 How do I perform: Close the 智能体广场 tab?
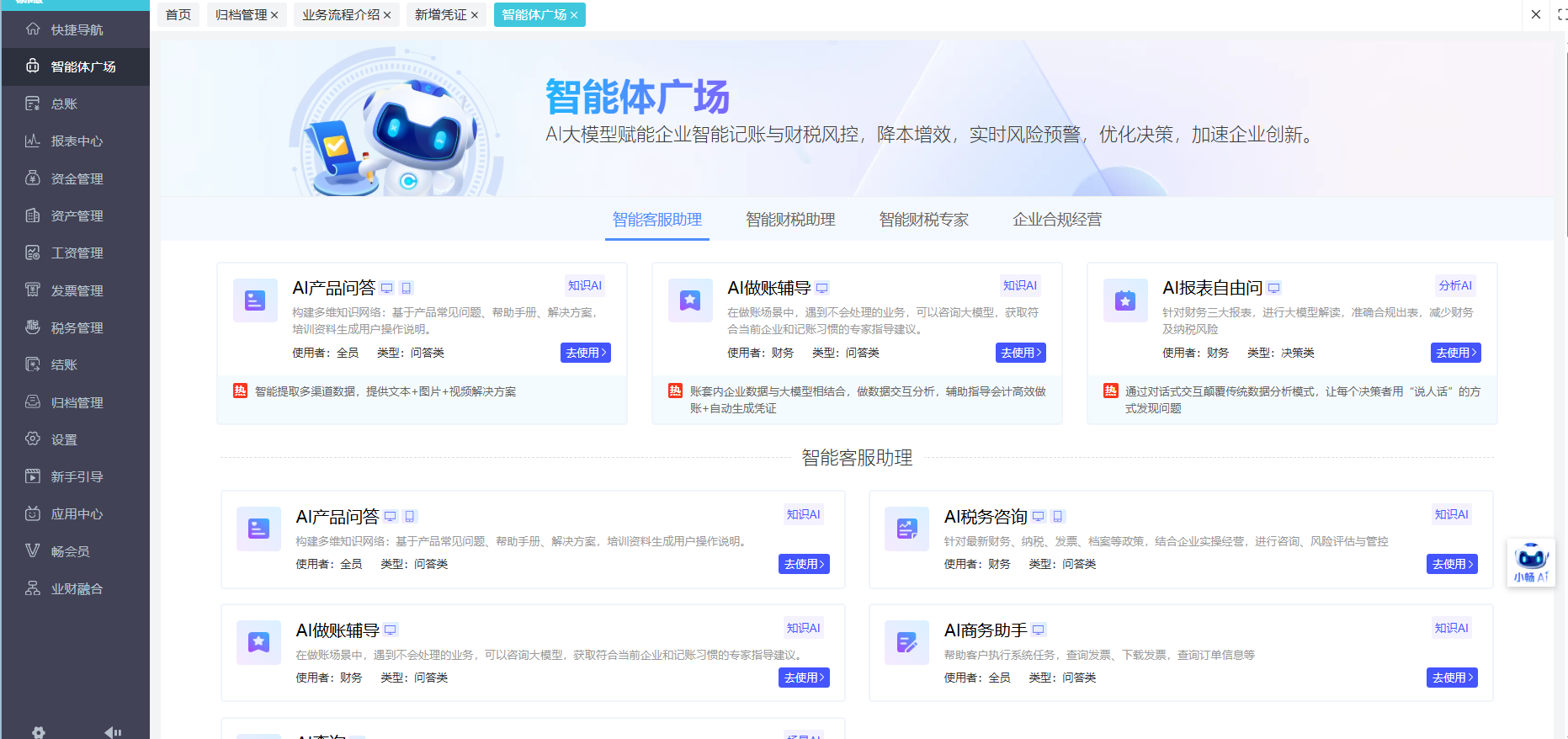click(574, 15)
